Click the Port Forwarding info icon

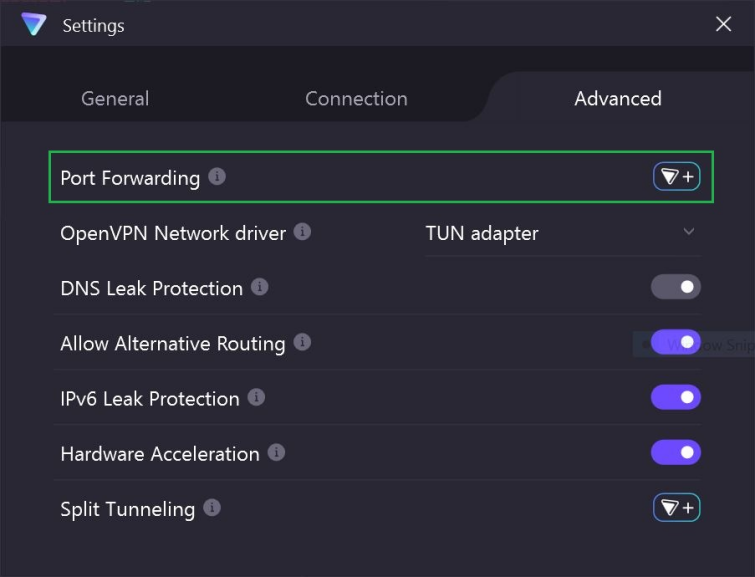tap(217, 177)
